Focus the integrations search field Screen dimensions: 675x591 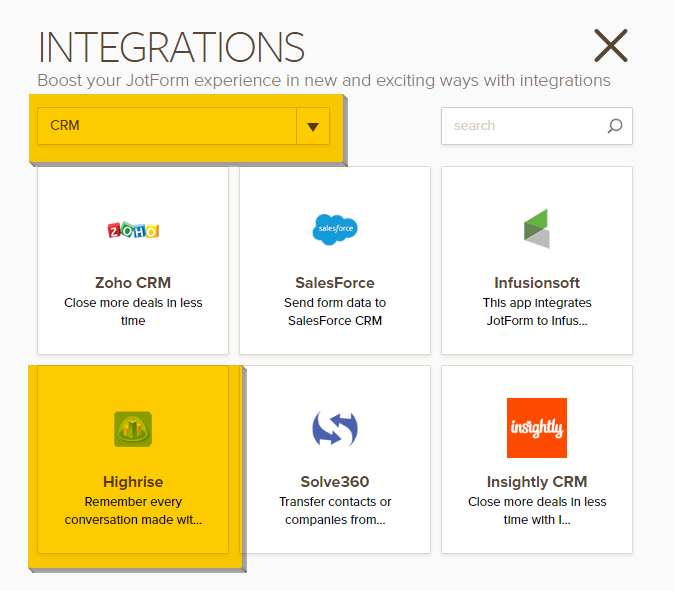point(525,126)
